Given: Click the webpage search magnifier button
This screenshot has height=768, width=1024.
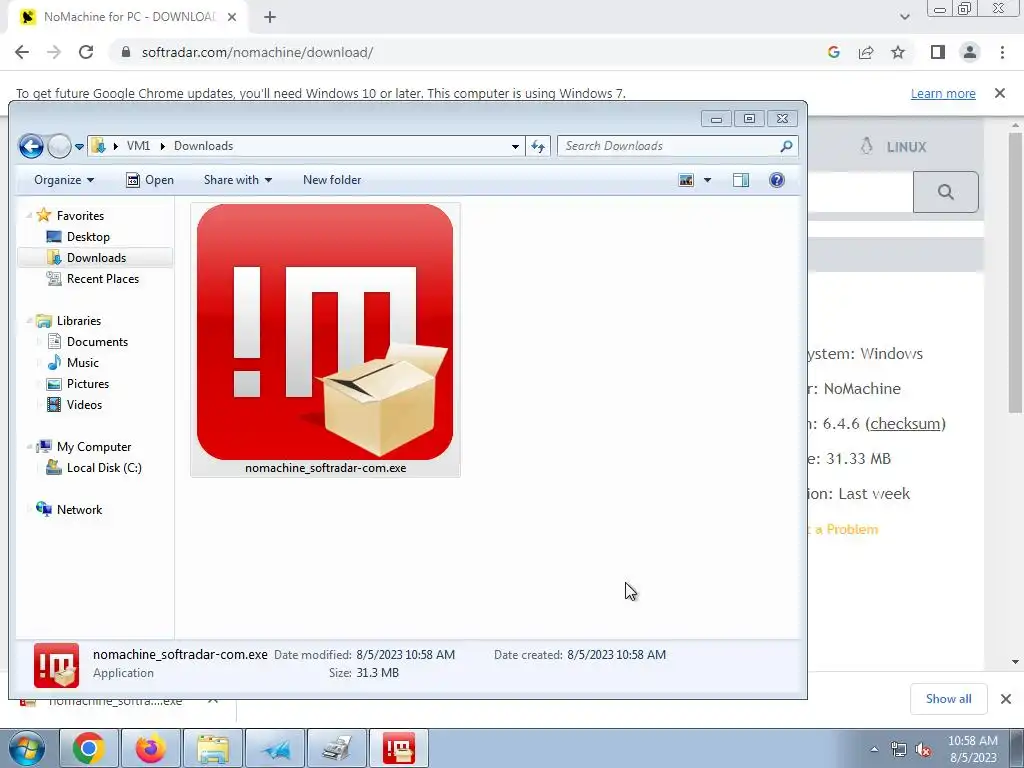Looking at the screenshot, I should click(x=946, y=192).
